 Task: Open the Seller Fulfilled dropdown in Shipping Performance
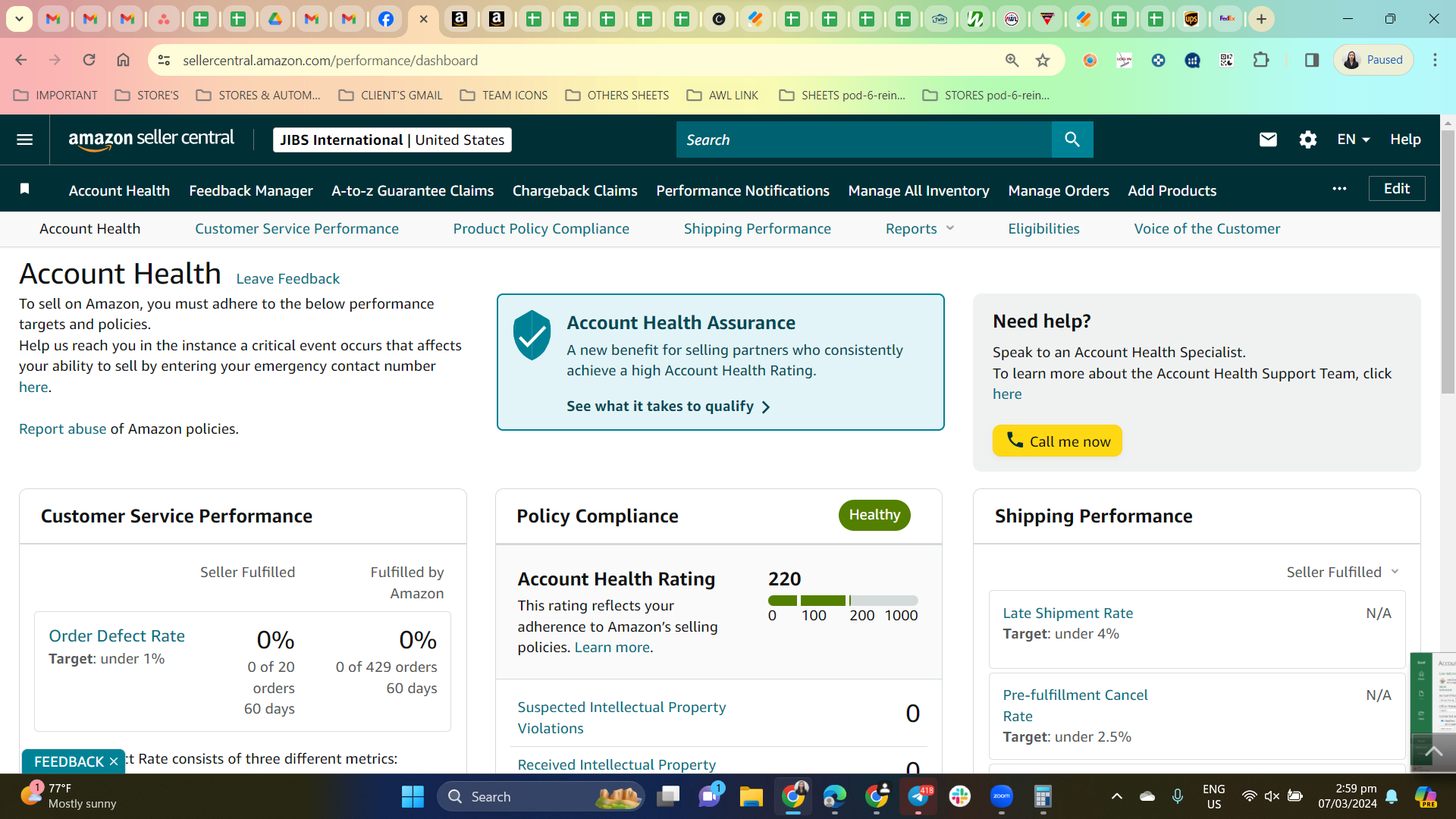1342,572
